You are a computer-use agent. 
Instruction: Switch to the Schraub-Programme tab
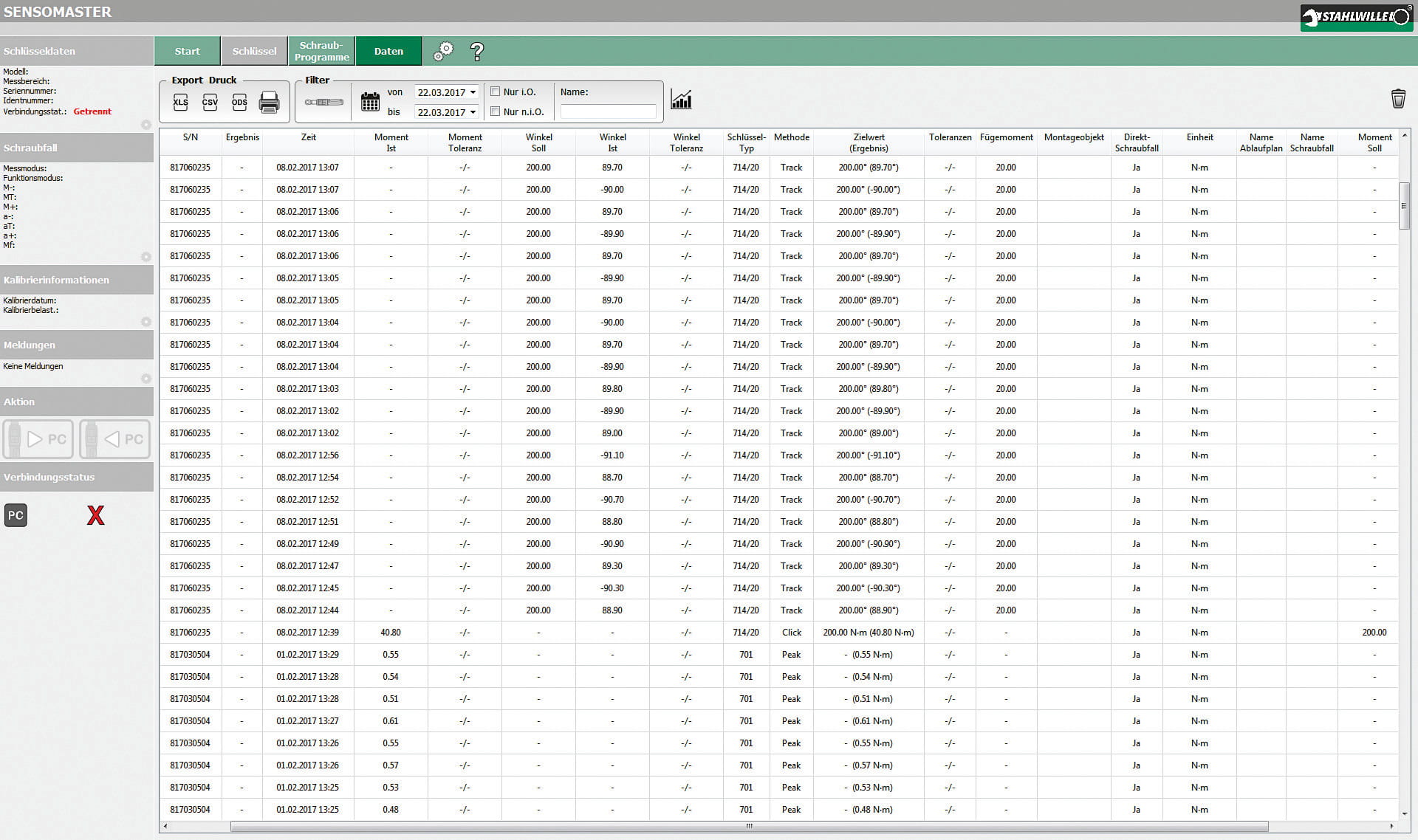click(x=321, y=51)
